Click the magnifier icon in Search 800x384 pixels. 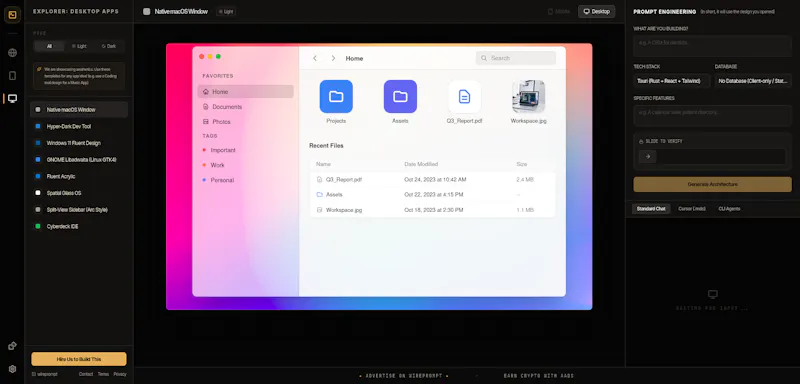click(484, 58)
